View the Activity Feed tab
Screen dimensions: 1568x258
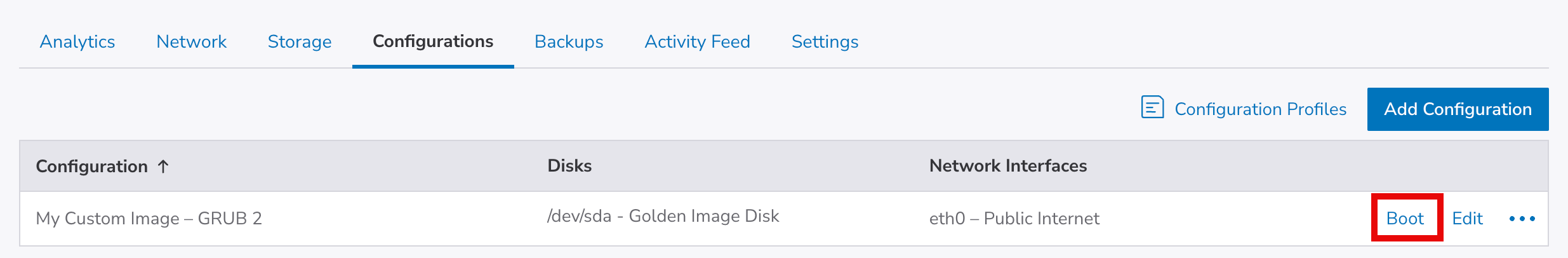point(697,42)
